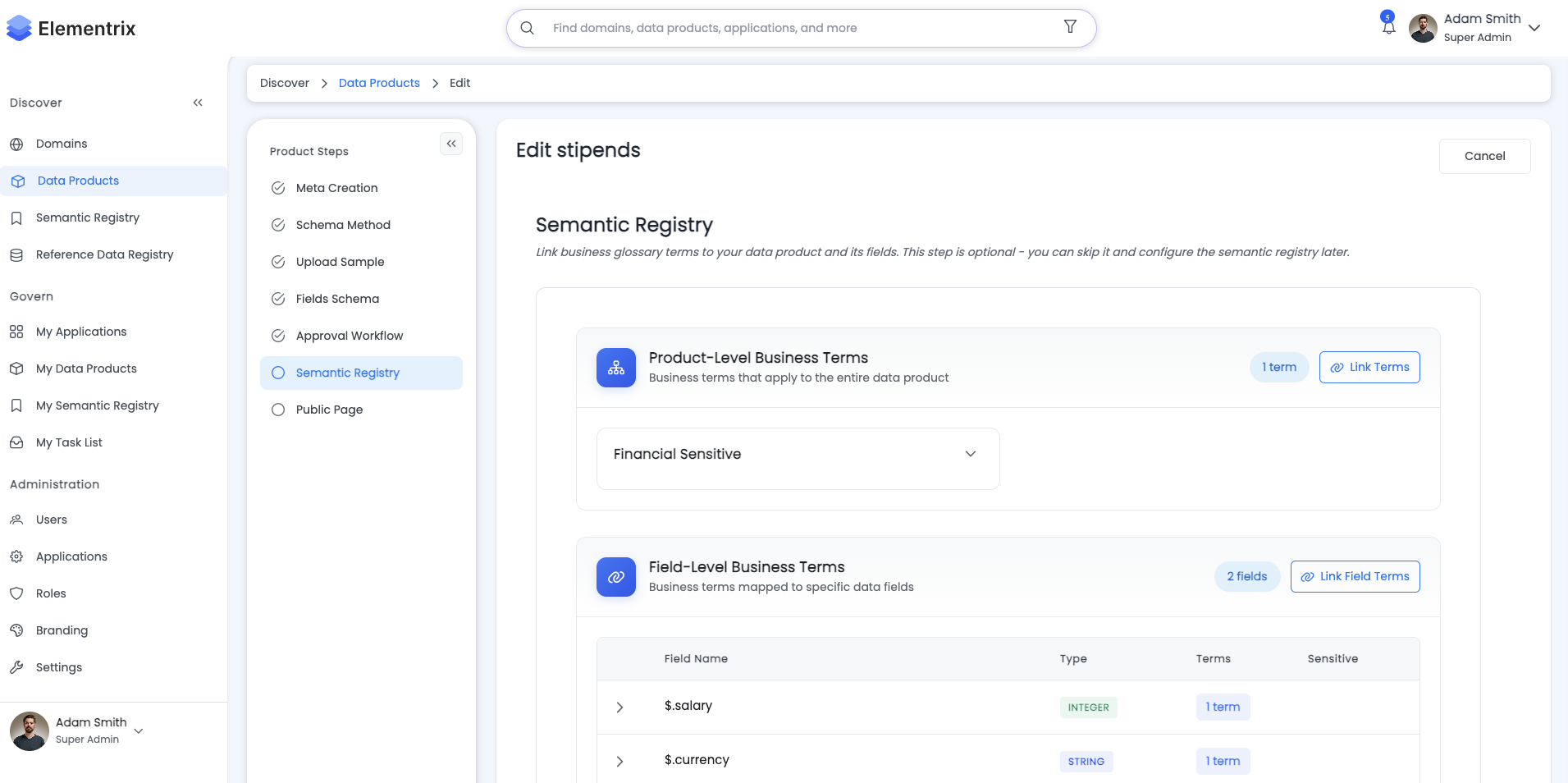
Task: Expand the $.currency field row
Action: 619,761
